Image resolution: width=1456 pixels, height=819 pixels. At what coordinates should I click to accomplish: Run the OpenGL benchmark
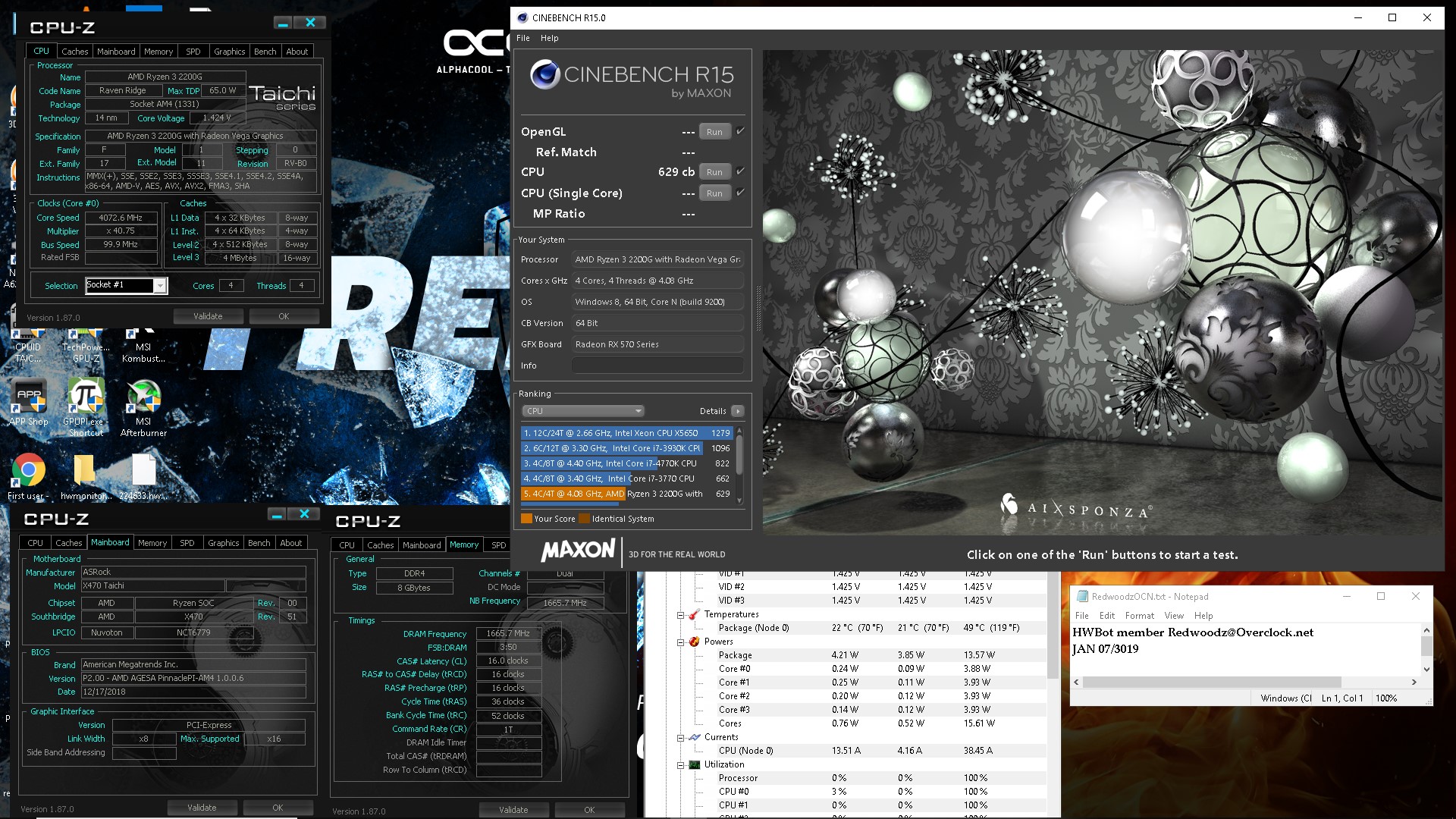(x=714, y=132)
